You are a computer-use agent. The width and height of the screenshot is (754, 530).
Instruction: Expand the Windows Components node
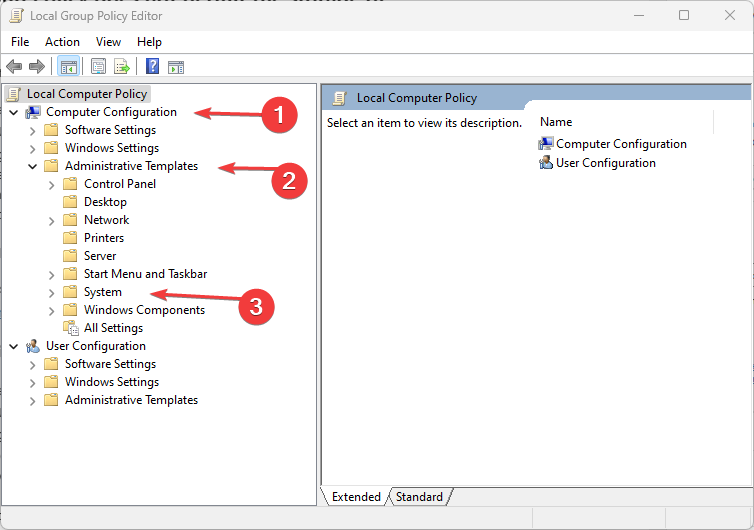51,311
